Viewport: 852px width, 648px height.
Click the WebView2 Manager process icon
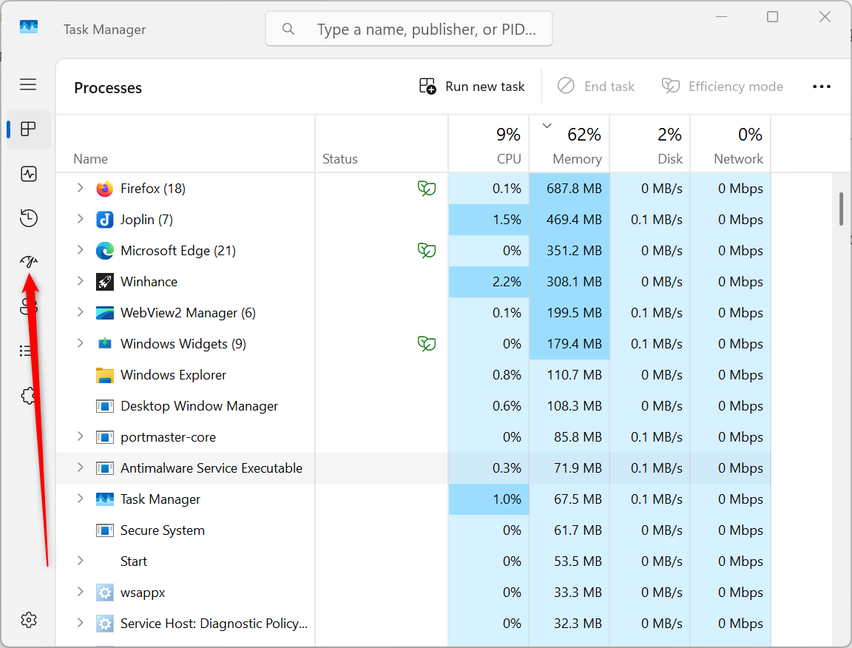click(x=104, y=313)
